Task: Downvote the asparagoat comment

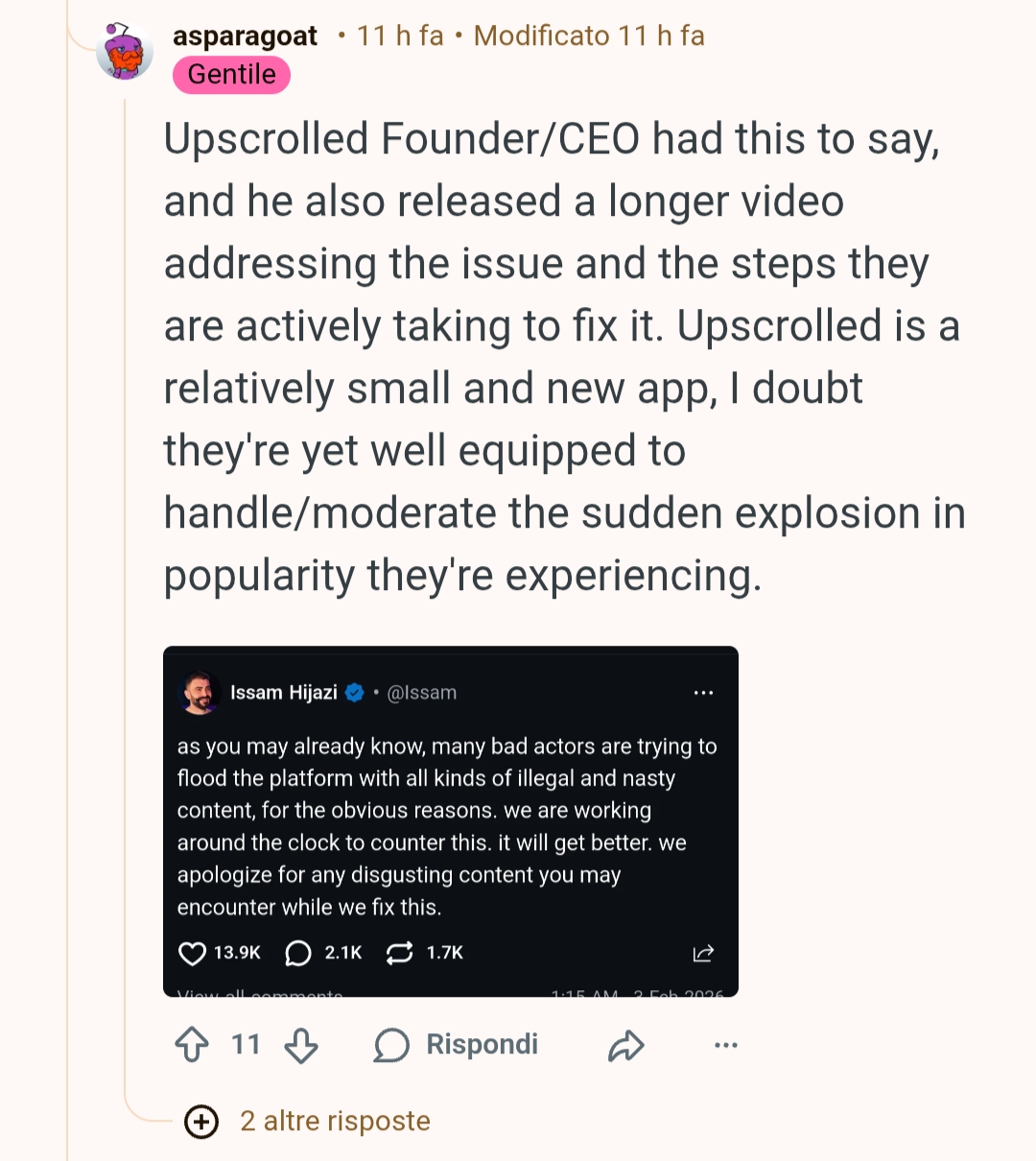Action: 301,1045
